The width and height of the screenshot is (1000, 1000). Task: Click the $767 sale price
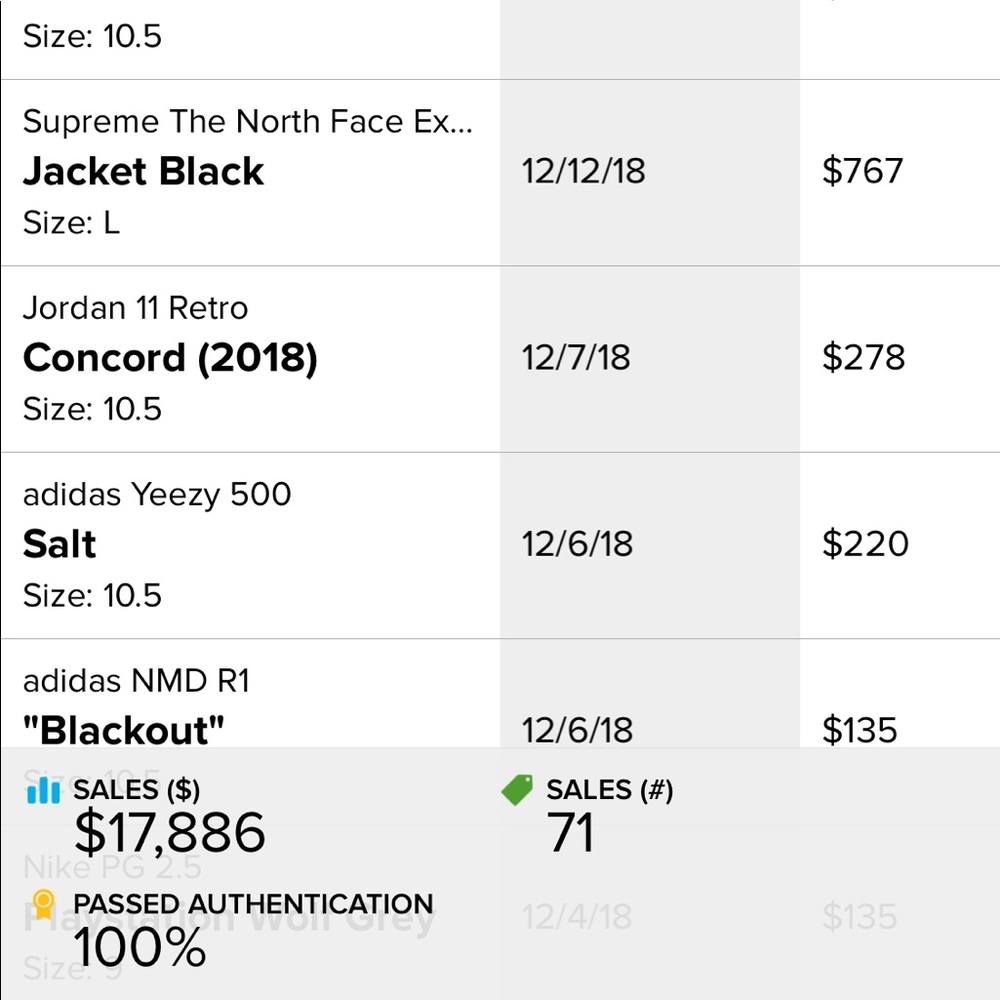click(862, 171)
